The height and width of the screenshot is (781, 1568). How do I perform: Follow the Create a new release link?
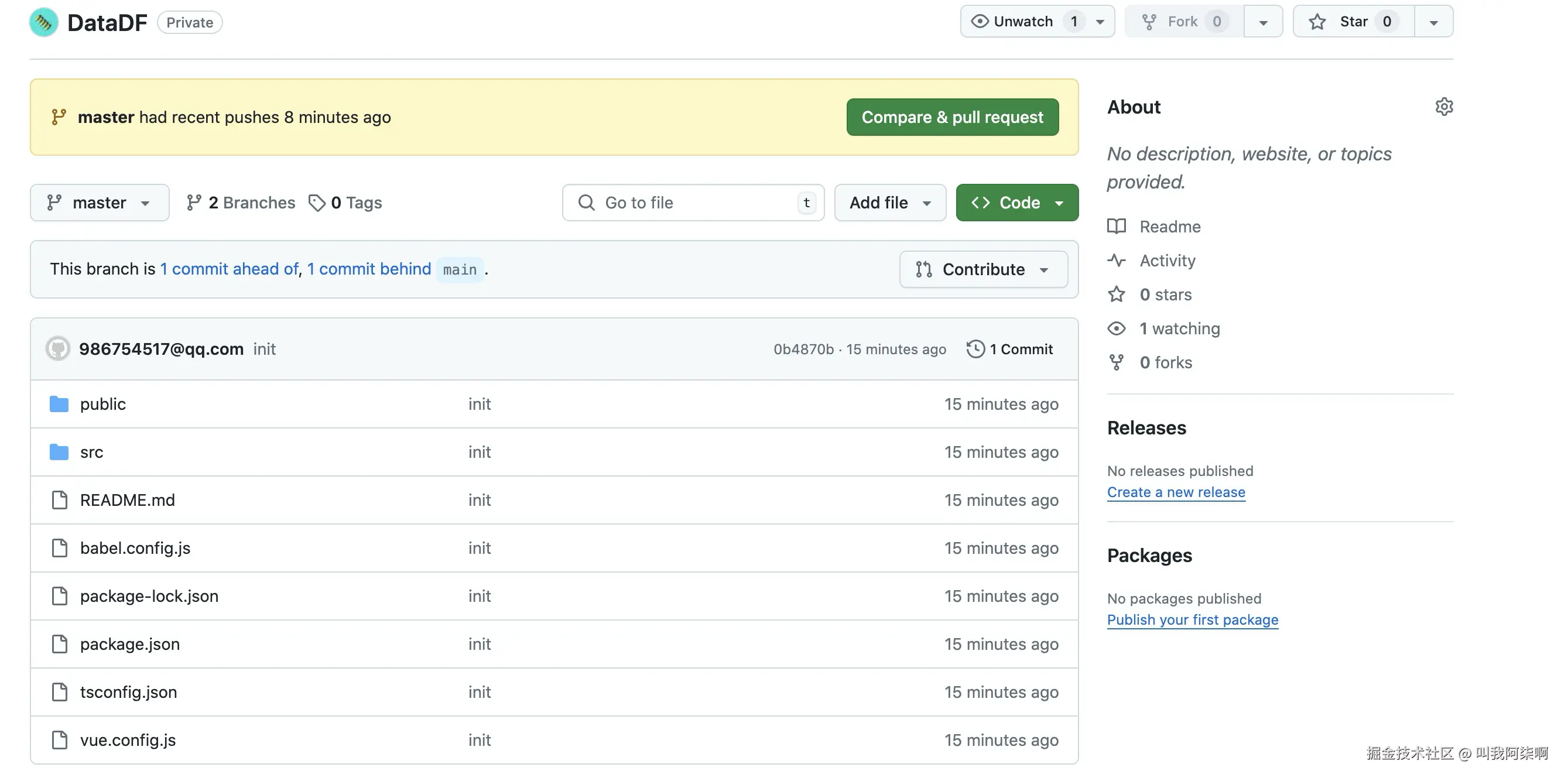[1175, 492]
